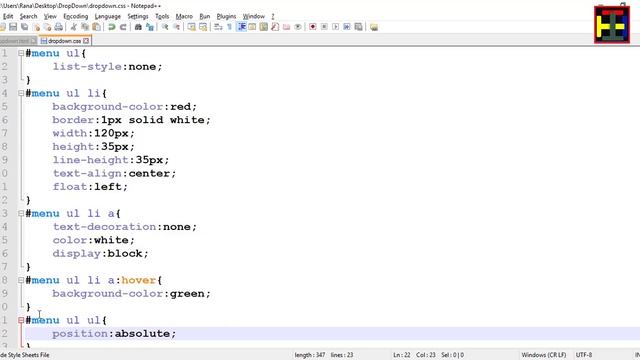Click the Close All documents toolbar icon
The image size is (640, 360).
click(x=47, y=27)
